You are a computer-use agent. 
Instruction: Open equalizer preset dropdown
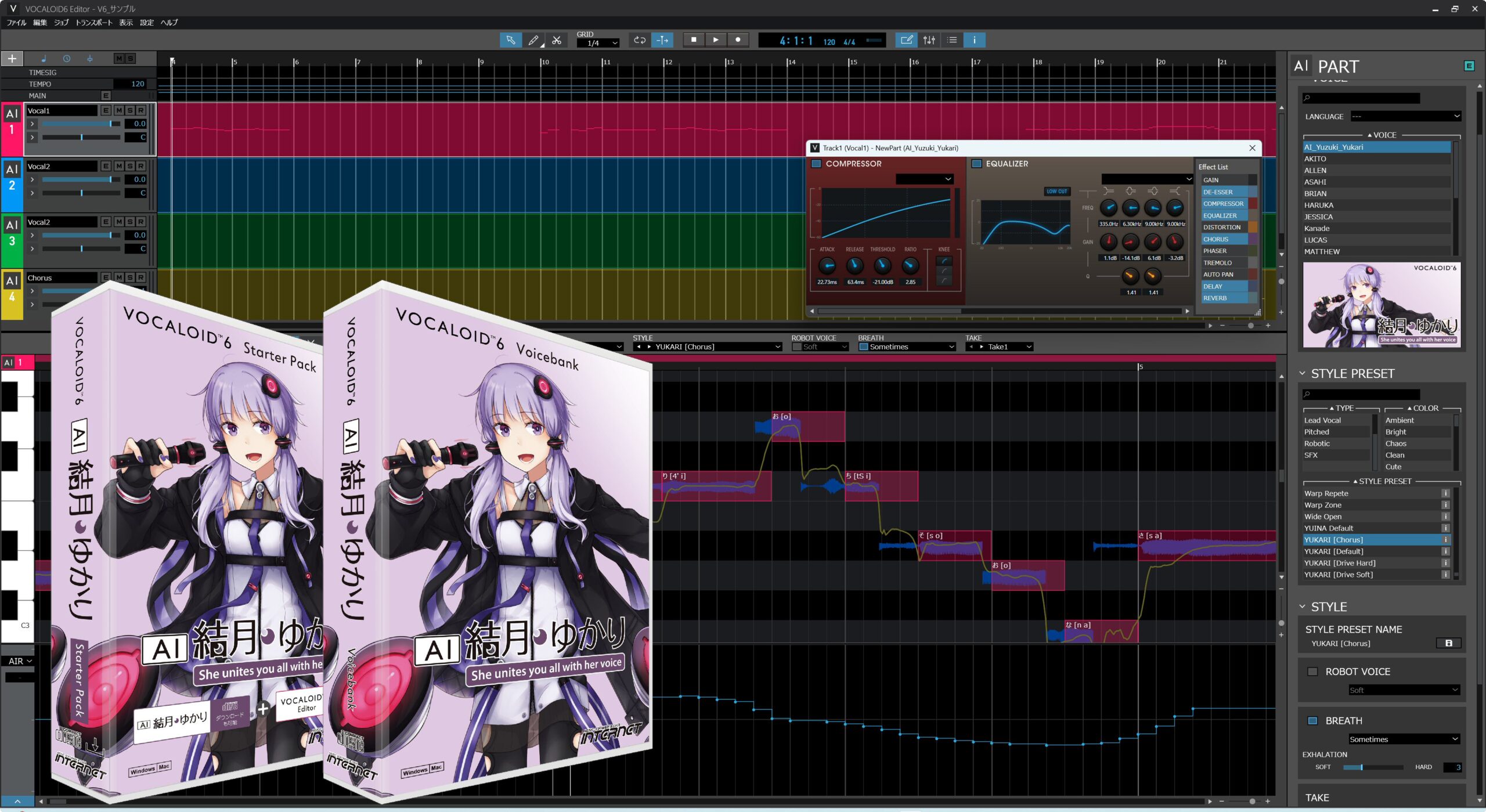pyautogui.click(x=1147, y=179)
